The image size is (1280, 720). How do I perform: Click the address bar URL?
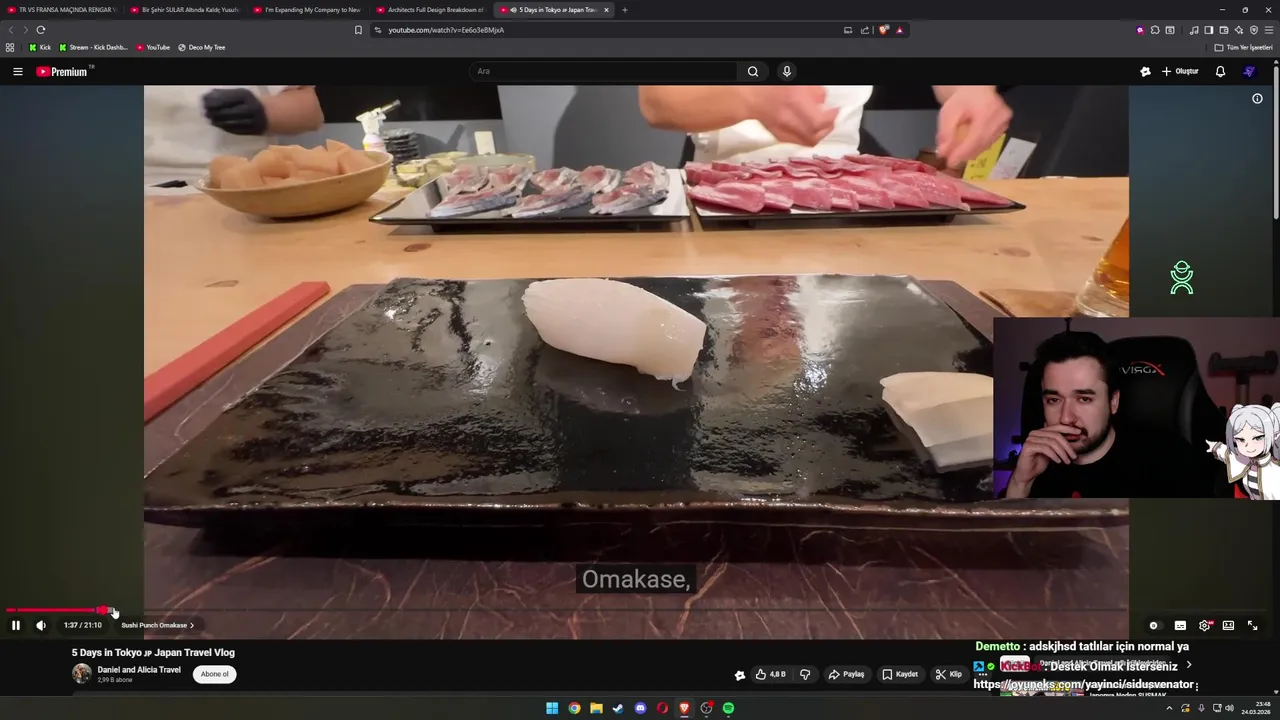tap(446, 30)
